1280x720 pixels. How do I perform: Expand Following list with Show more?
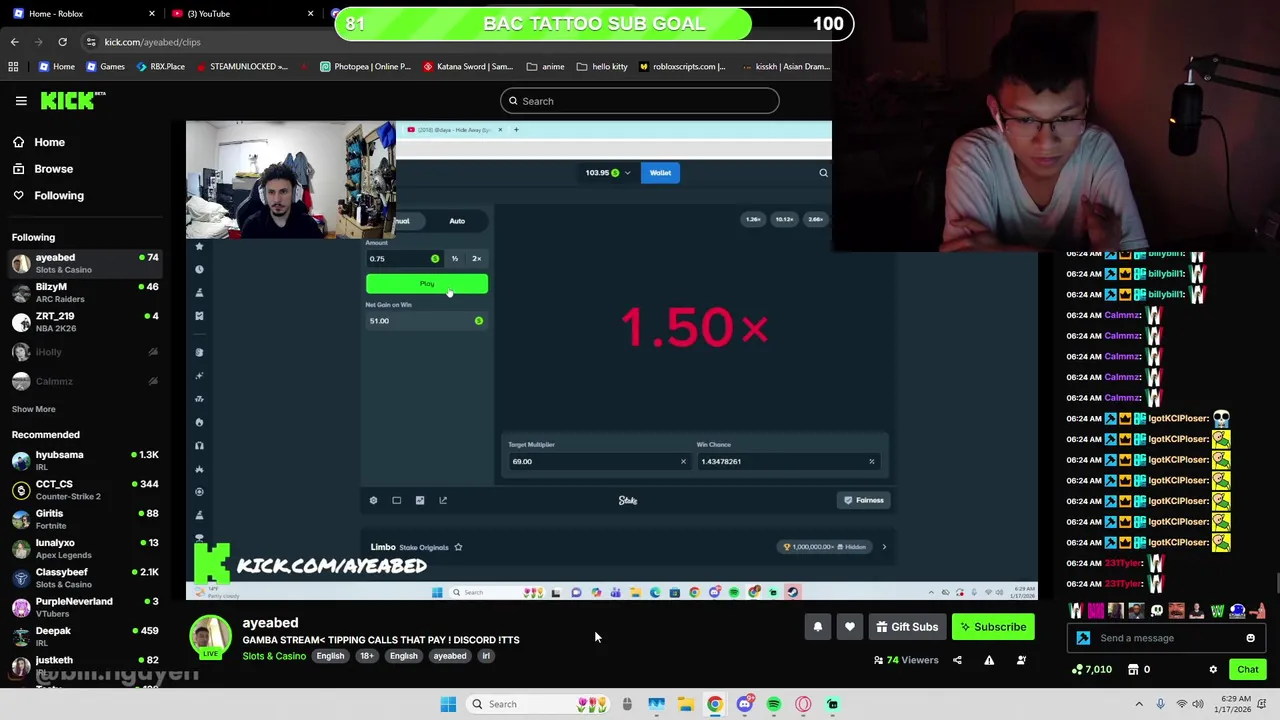click(33, 409)
